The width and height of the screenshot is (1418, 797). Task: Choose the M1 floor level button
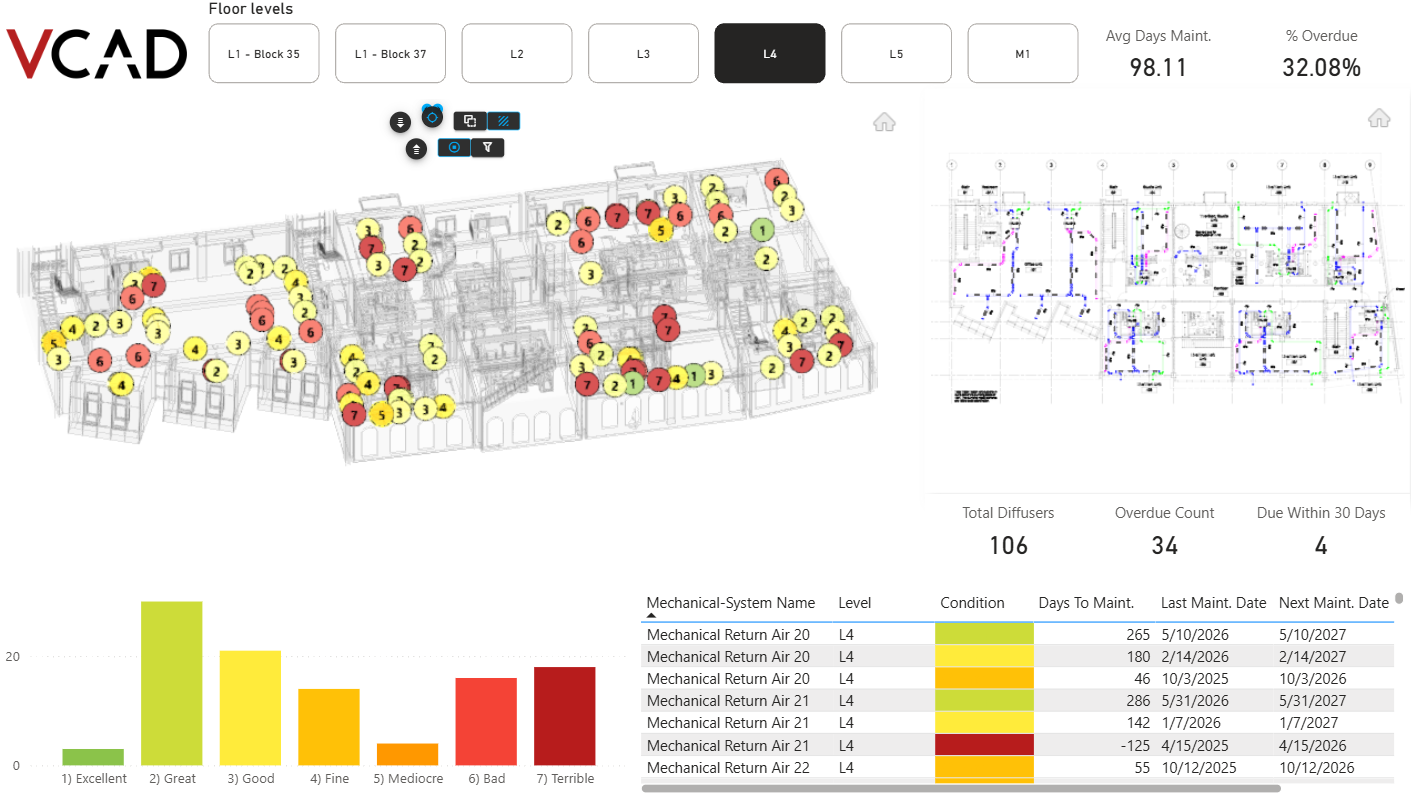click(1023, 54)
